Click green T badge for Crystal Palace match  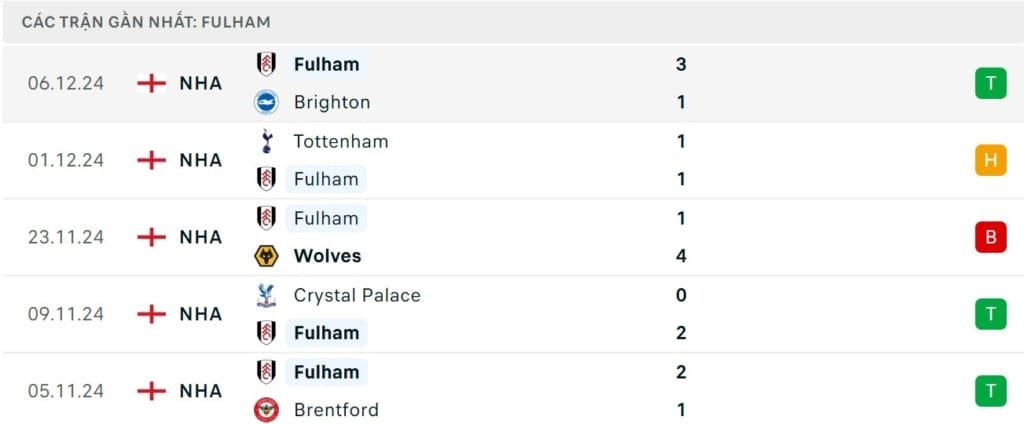click(x=990, y=314)
